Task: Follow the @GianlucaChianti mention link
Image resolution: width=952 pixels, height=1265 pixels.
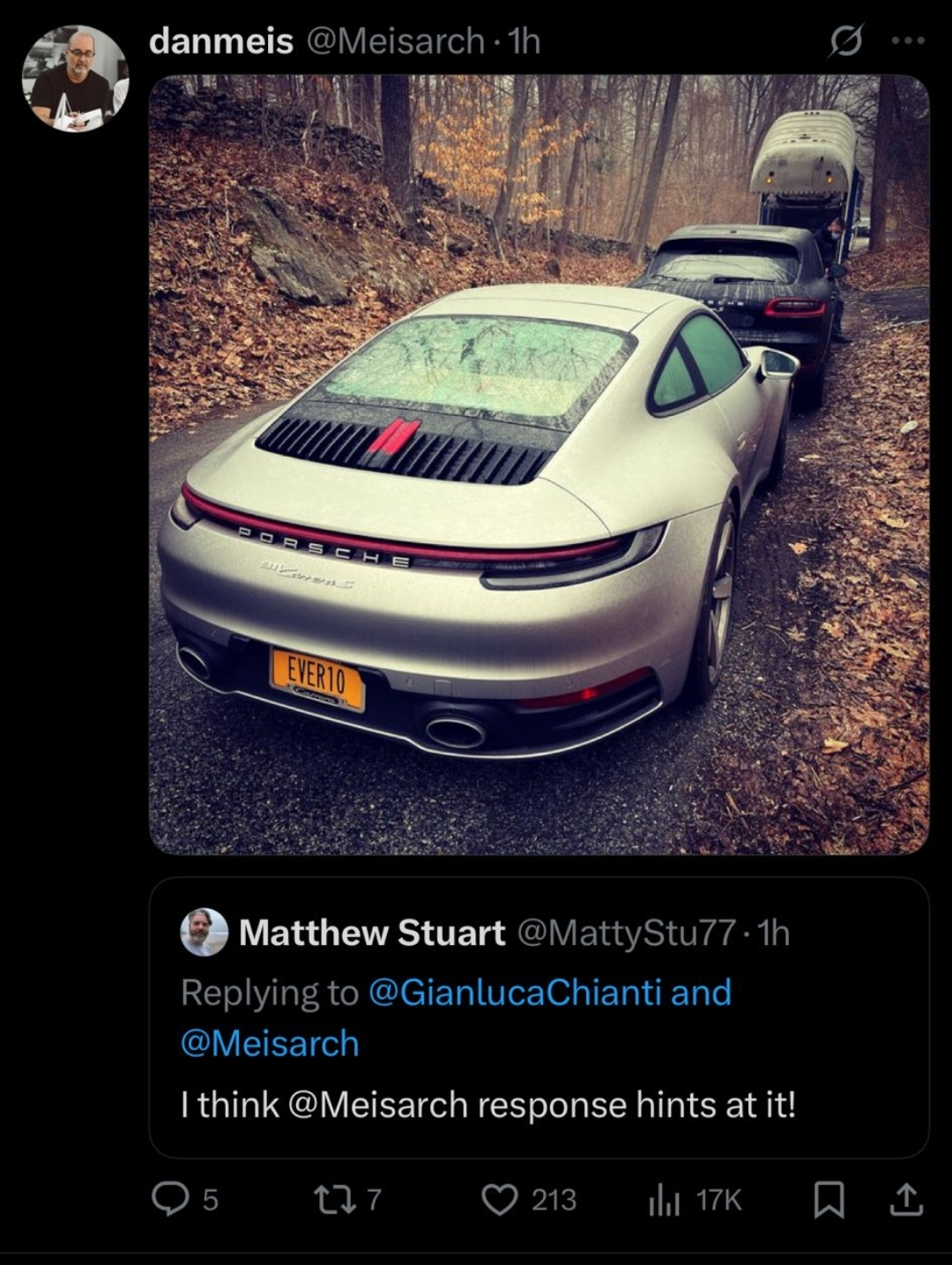Action: (514, 992)
